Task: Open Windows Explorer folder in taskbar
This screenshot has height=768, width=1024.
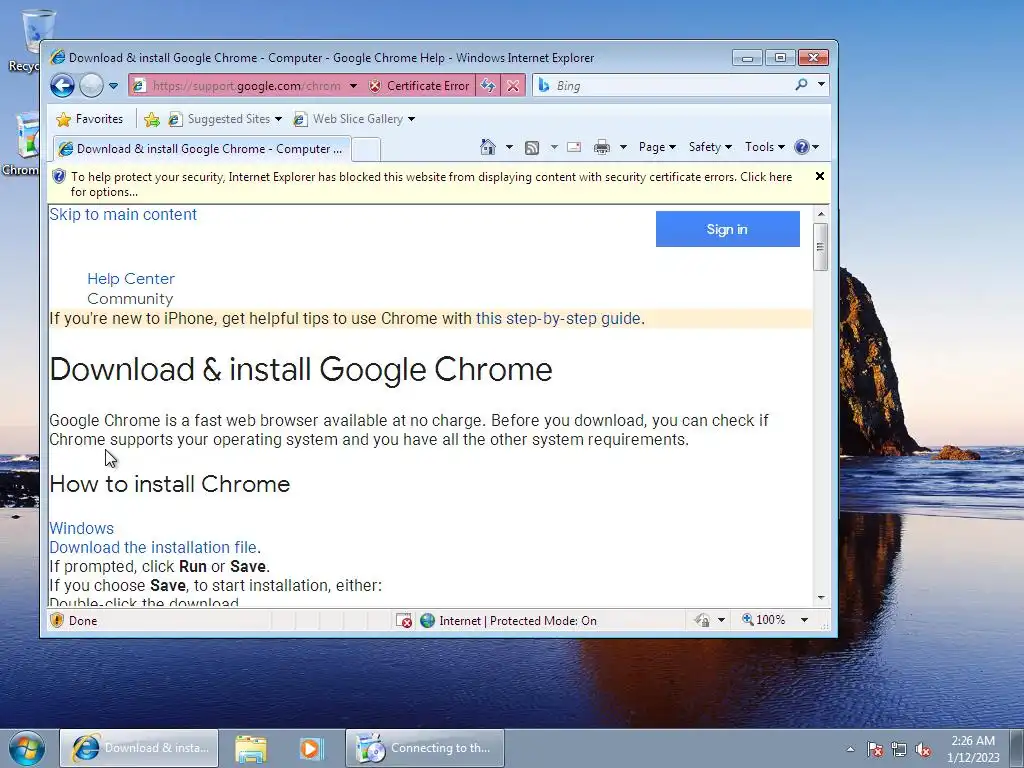Action: pos(251,749)
